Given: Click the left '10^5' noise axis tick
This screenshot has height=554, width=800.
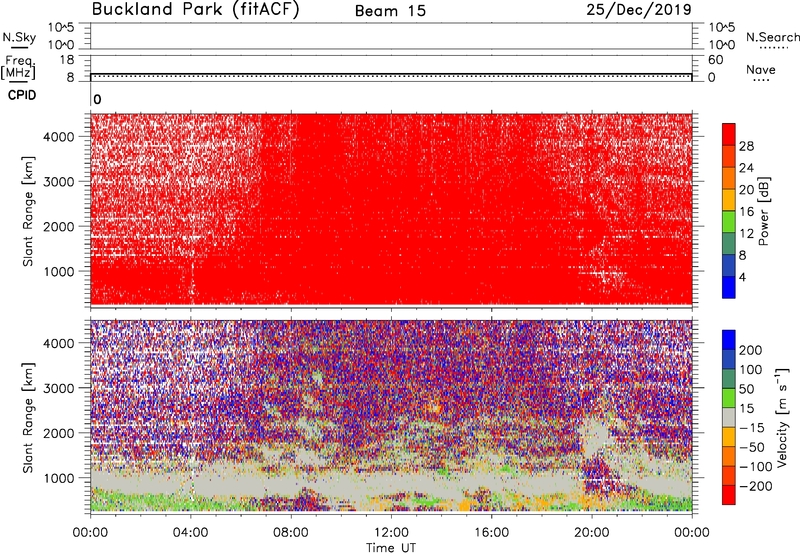Looking at the screenshot, I should tap(62, 28).
